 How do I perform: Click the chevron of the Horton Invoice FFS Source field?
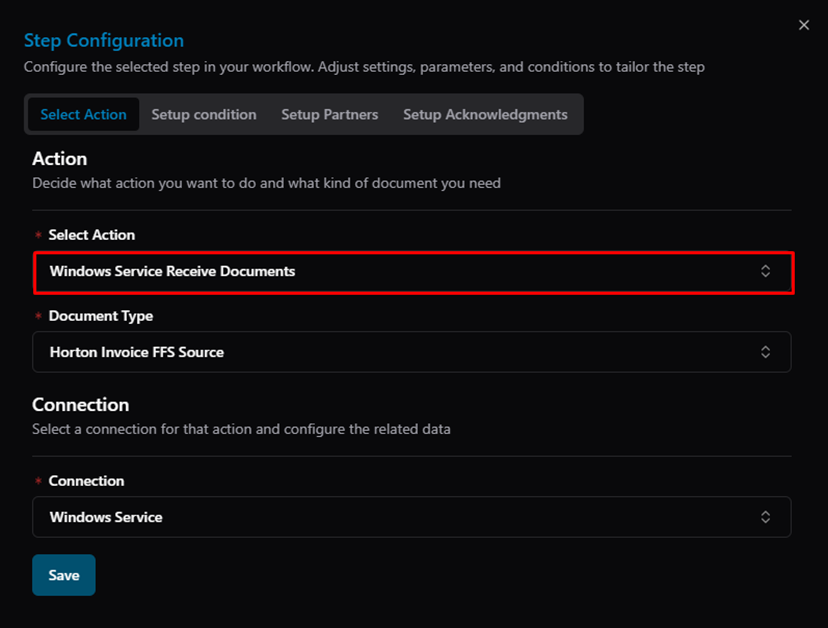point(765,352)
